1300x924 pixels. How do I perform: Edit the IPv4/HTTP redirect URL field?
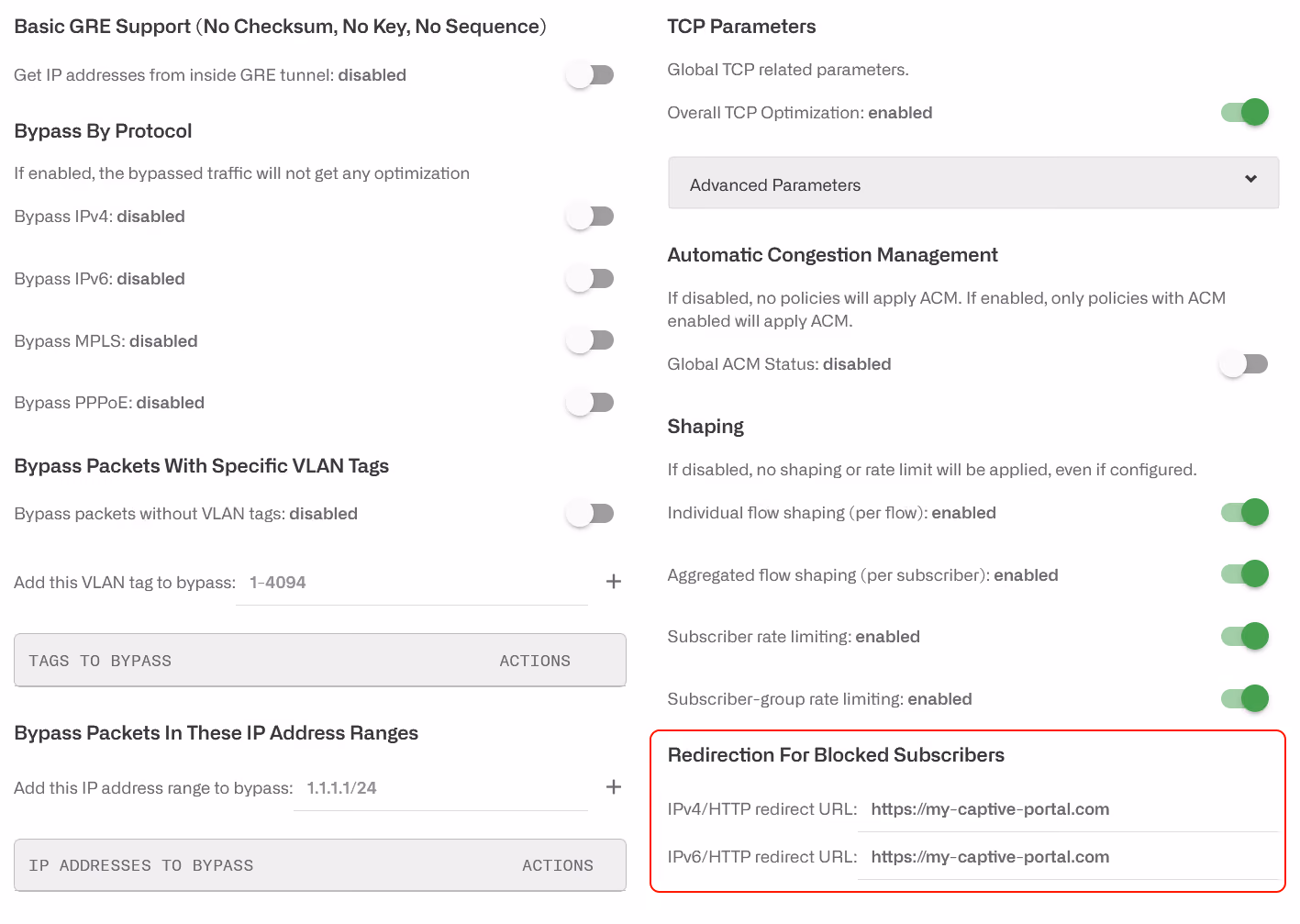pos(1068,809)
